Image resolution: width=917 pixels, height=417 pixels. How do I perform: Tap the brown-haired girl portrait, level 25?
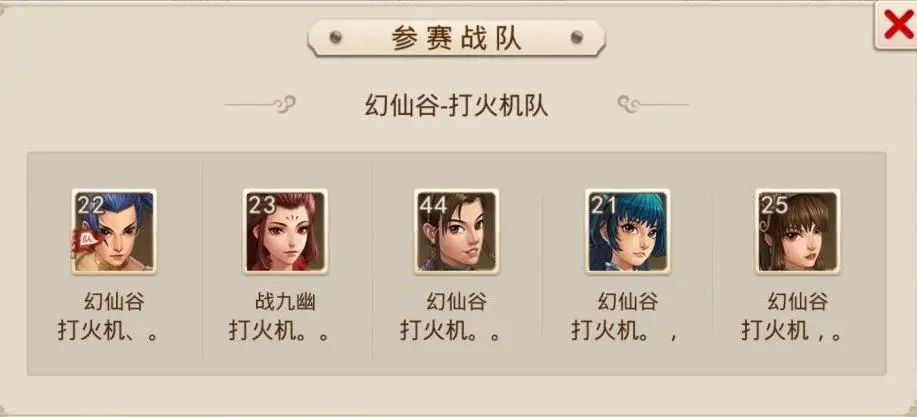pyautogui.click(x=798, y=232)
